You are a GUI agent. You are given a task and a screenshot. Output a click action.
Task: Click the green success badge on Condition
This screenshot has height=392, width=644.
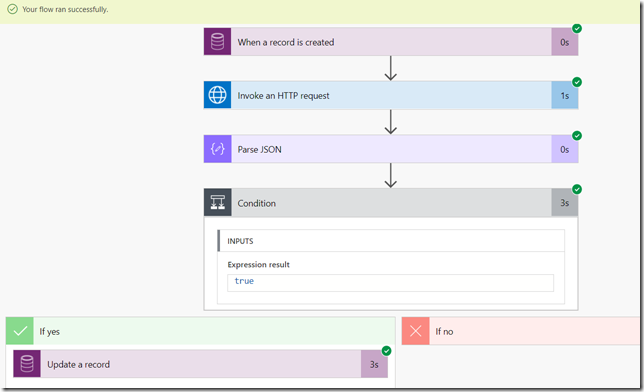(577, 189)
